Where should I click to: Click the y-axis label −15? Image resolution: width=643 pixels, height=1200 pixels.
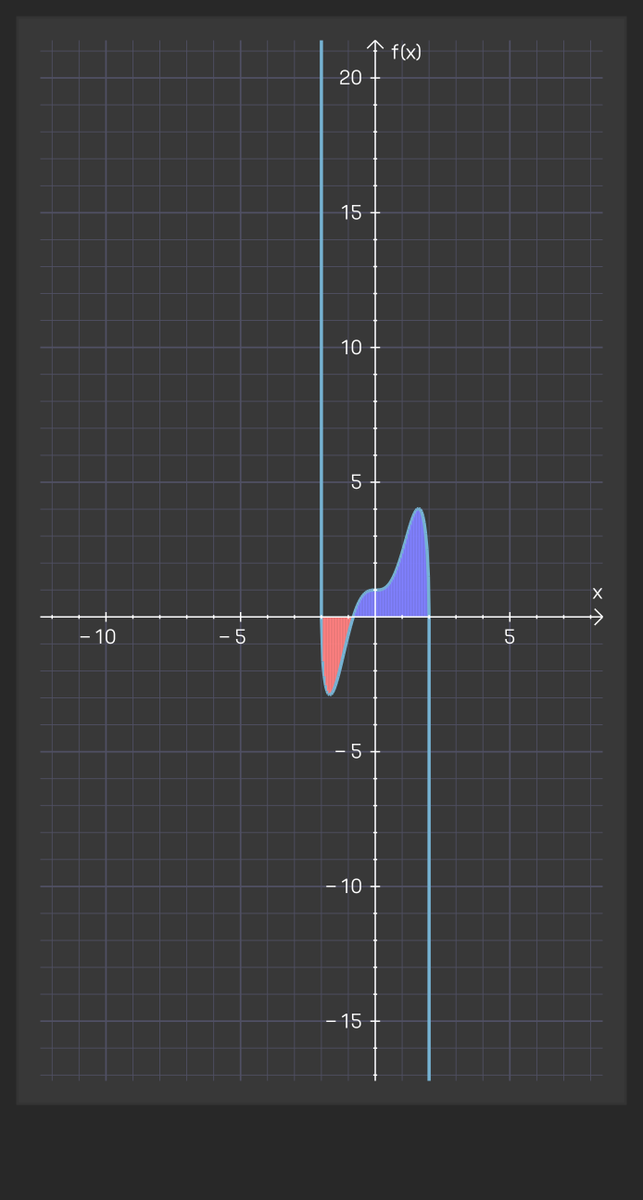(x=343, y=1021)
